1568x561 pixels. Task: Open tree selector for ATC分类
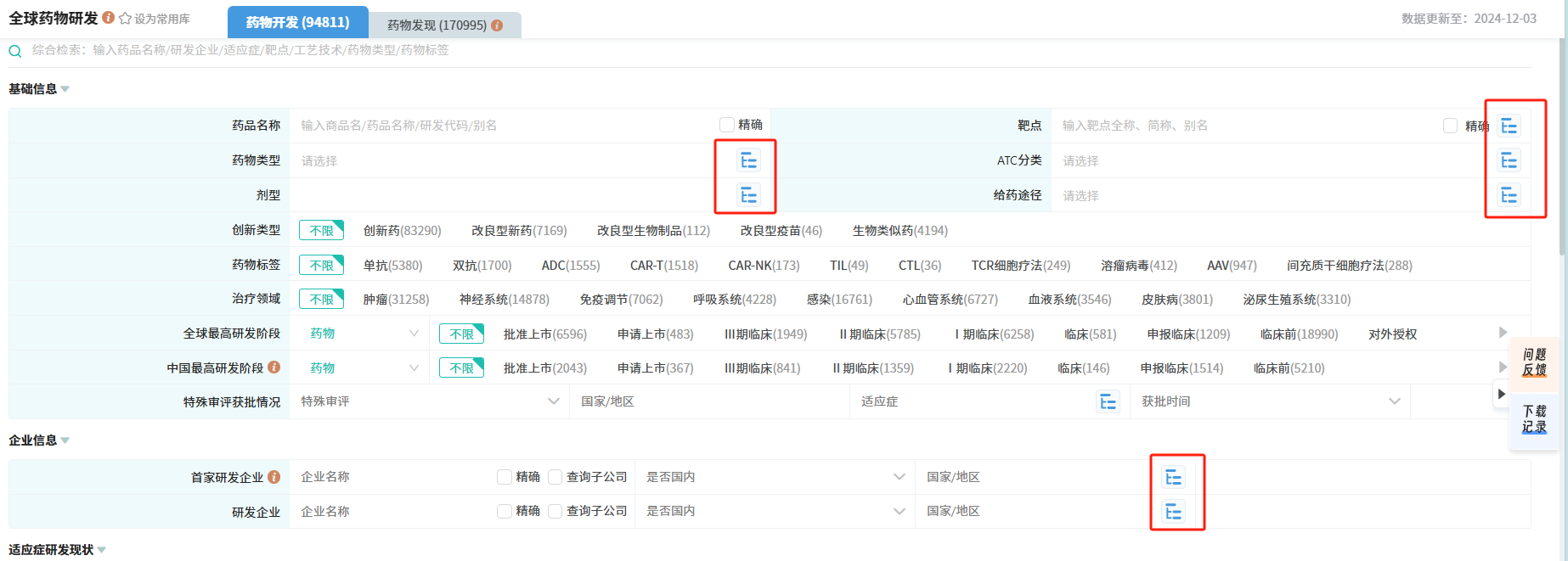coord(1509,160)
